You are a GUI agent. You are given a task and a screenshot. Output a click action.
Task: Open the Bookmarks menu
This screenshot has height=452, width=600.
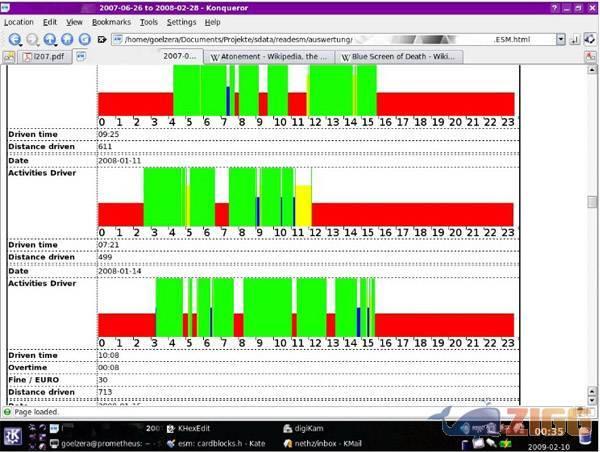pyautogui.click(x=110, y=22)
